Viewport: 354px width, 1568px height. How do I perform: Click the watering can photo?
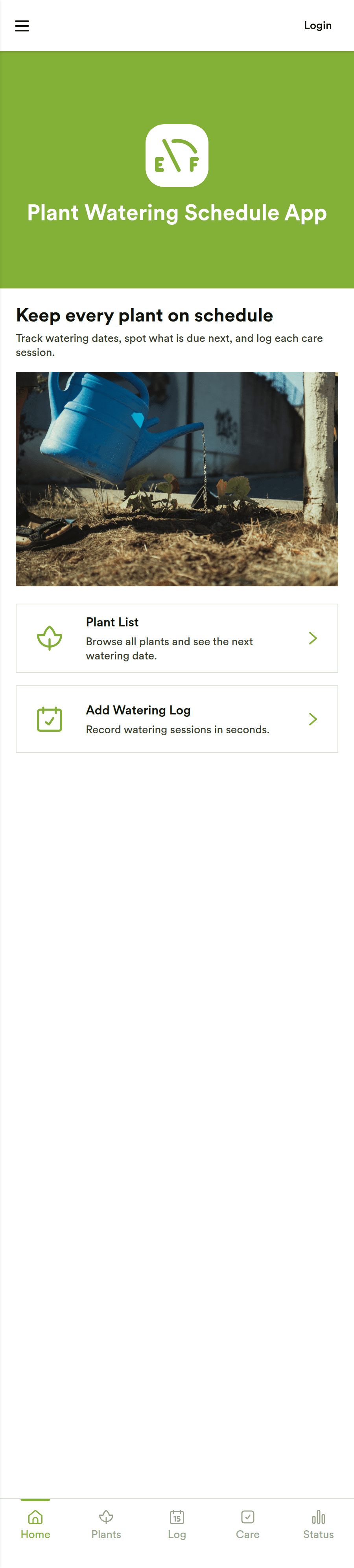[x=177, y=478]
